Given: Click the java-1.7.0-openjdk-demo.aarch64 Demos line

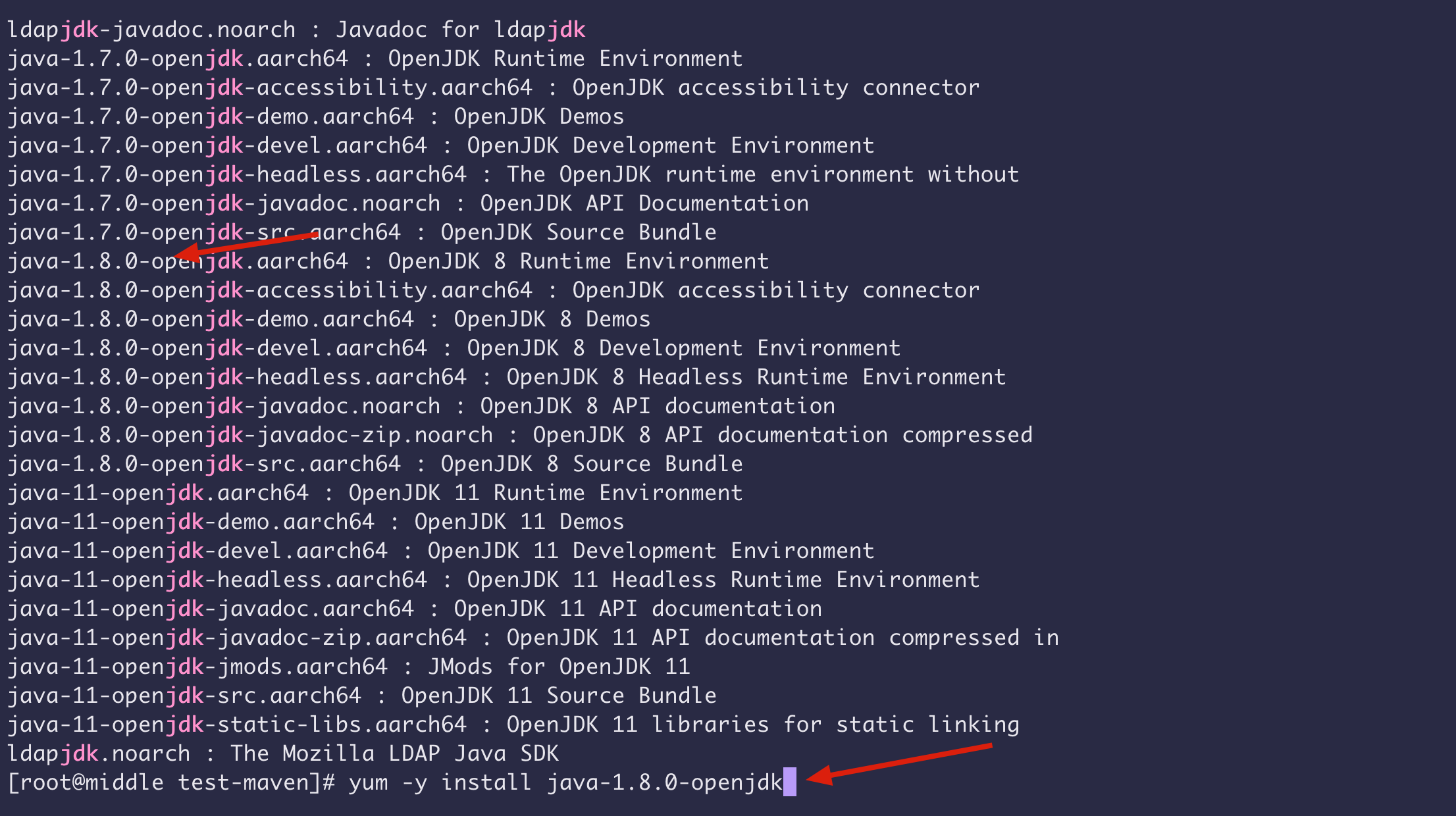Looking at the screenshot, I should click(315, 116).
